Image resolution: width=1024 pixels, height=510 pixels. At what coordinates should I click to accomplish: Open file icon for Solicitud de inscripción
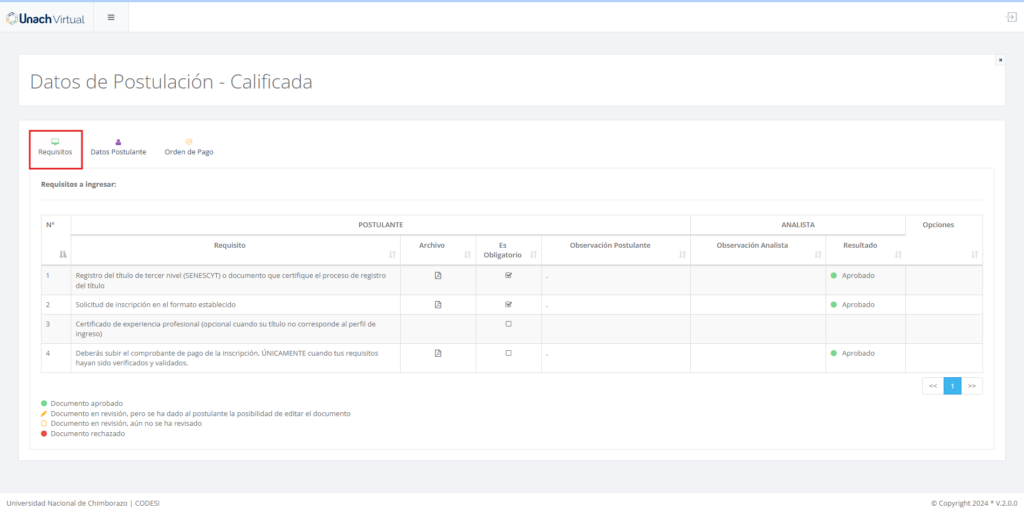[437, 305]
